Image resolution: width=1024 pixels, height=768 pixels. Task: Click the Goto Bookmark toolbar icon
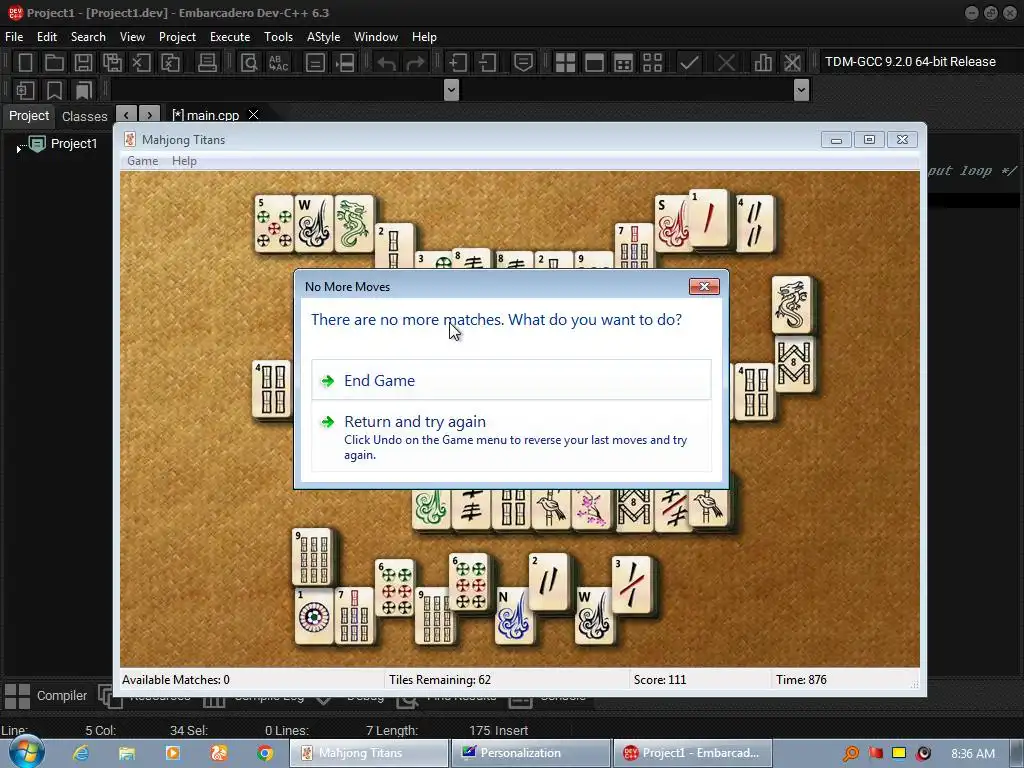pos(83,90)
